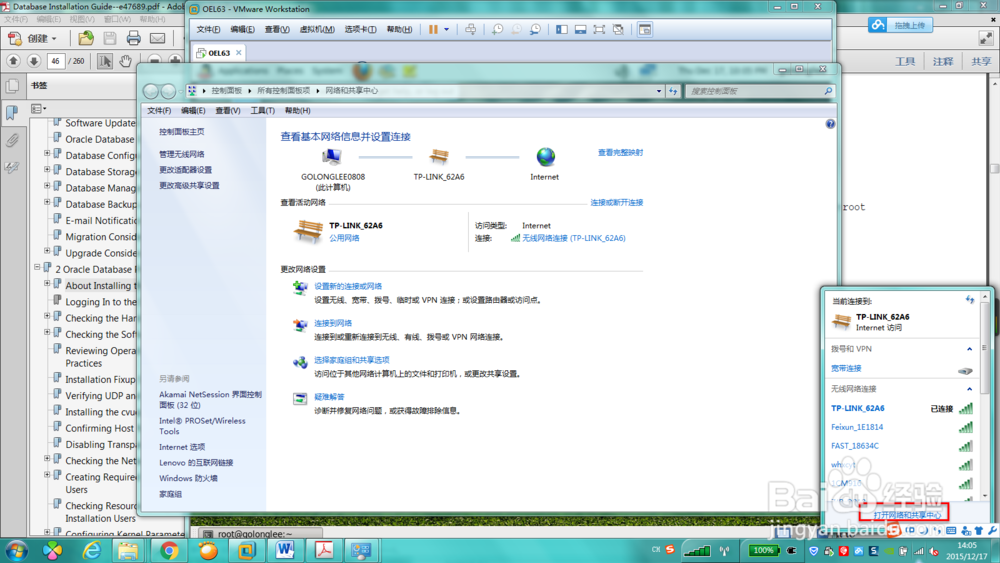This screenshot has width=1000, height=563.
Task: Open the Tools menu in Control Panel
Action: [262, 111]
